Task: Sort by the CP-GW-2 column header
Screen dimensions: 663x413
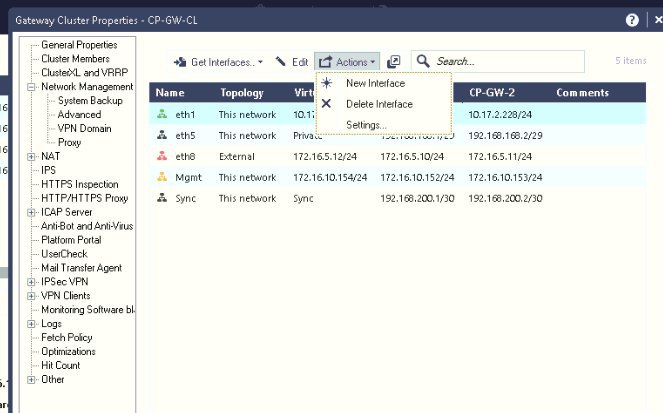Action: pyautogui.click(x=492, y=93)
